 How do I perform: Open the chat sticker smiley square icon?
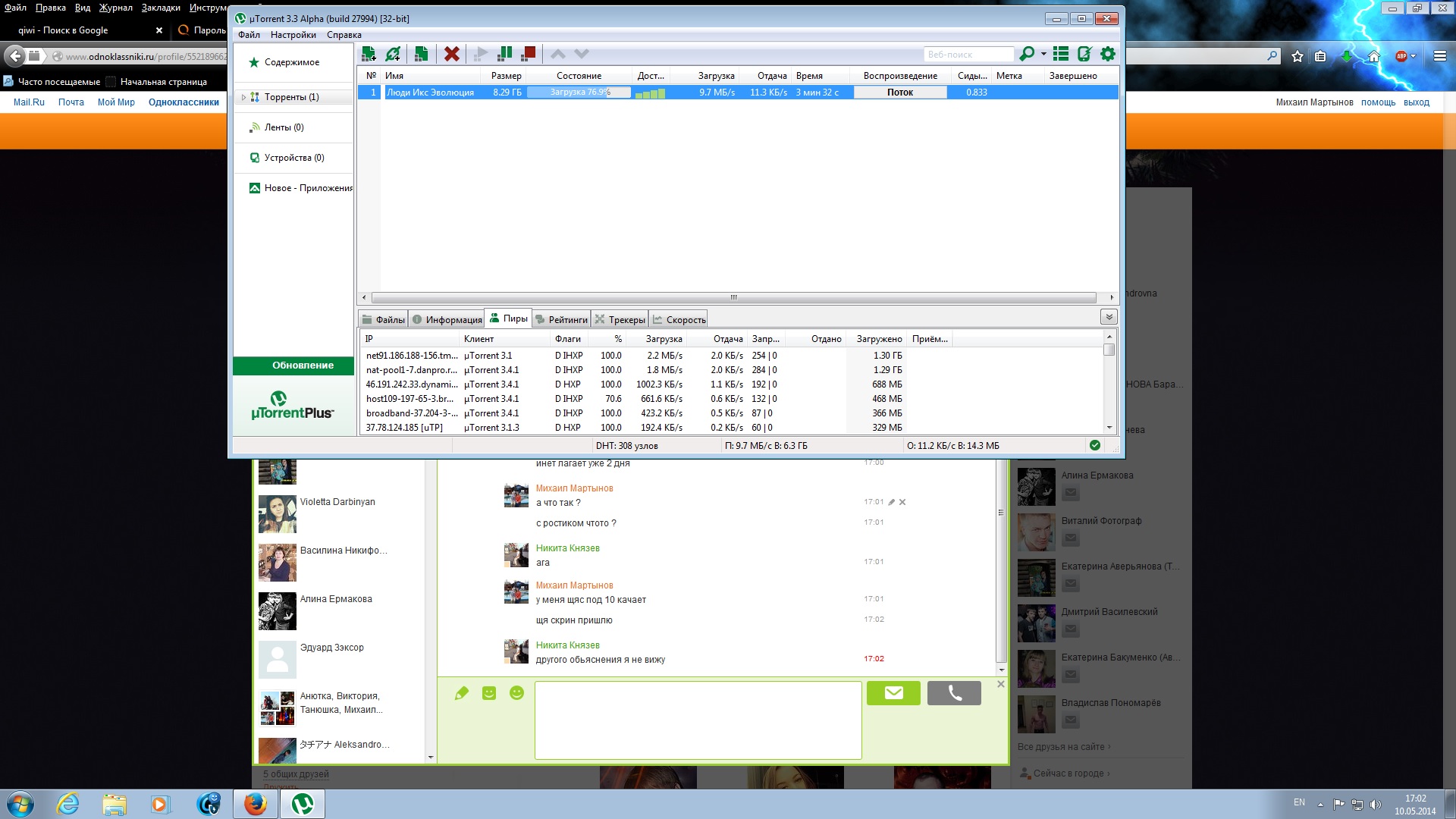coord(489,693)
